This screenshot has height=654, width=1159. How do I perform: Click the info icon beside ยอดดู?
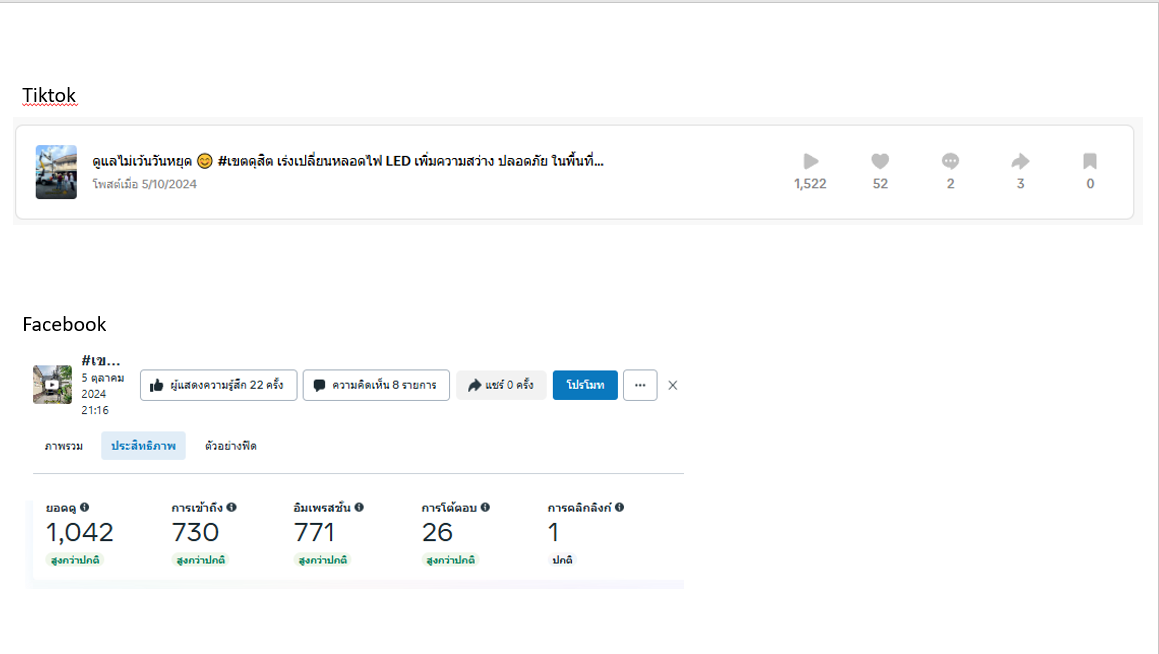pos(85,508)
